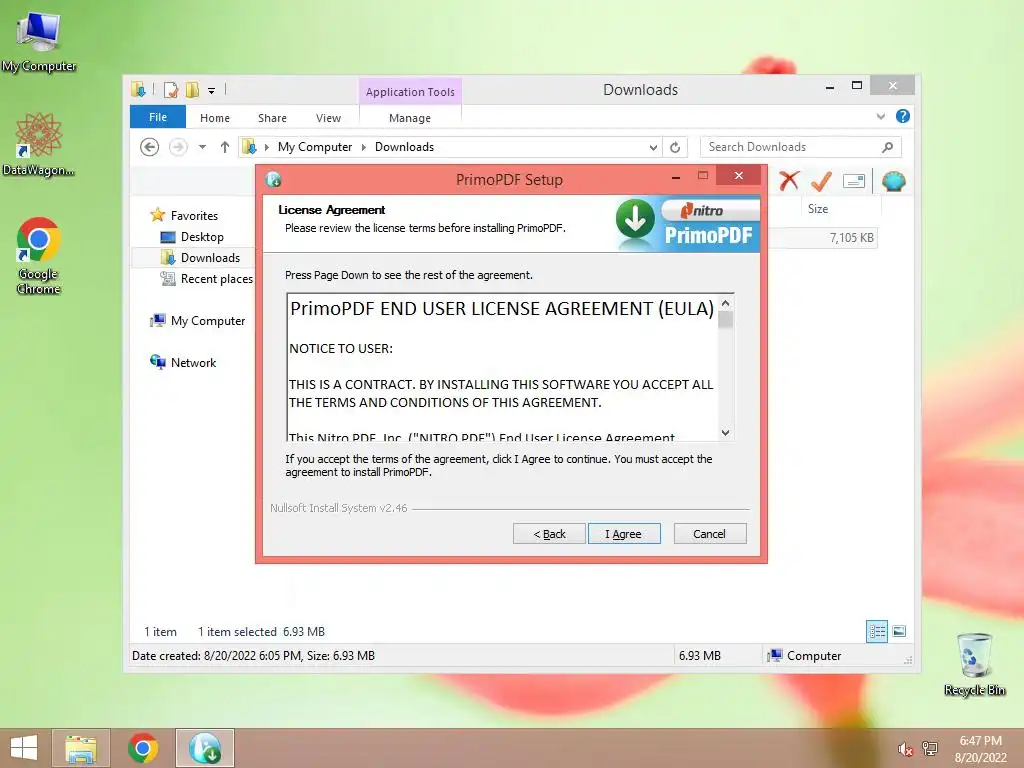Open the Manage ribbon tab
The height and width of the screenshot is (768, 1024).
point(409,118)
